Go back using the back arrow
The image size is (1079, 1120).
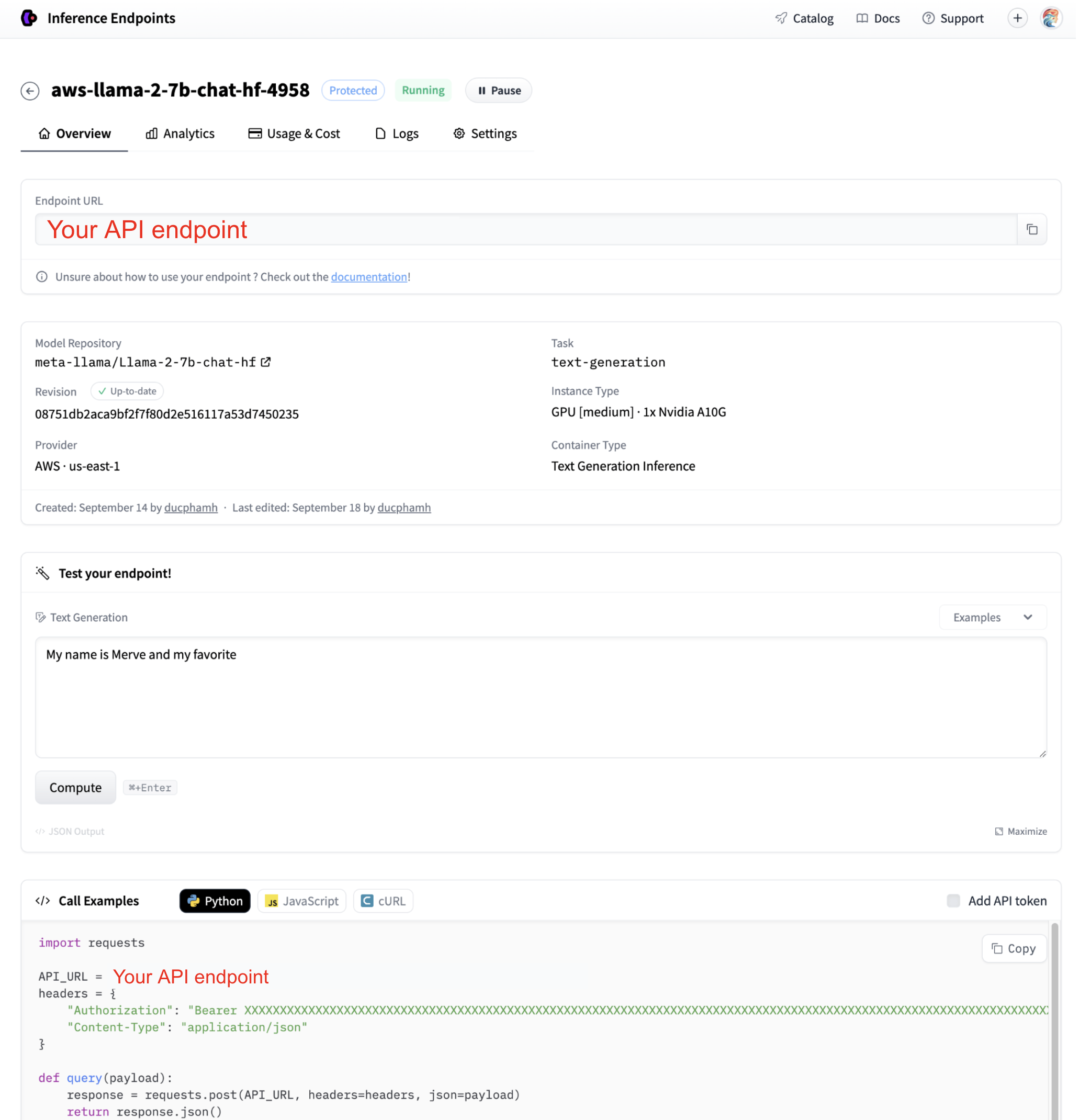pos(31,91)
